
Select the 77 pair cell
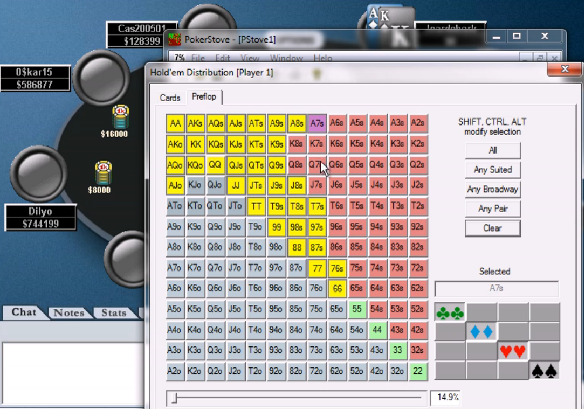pos(317,268)
